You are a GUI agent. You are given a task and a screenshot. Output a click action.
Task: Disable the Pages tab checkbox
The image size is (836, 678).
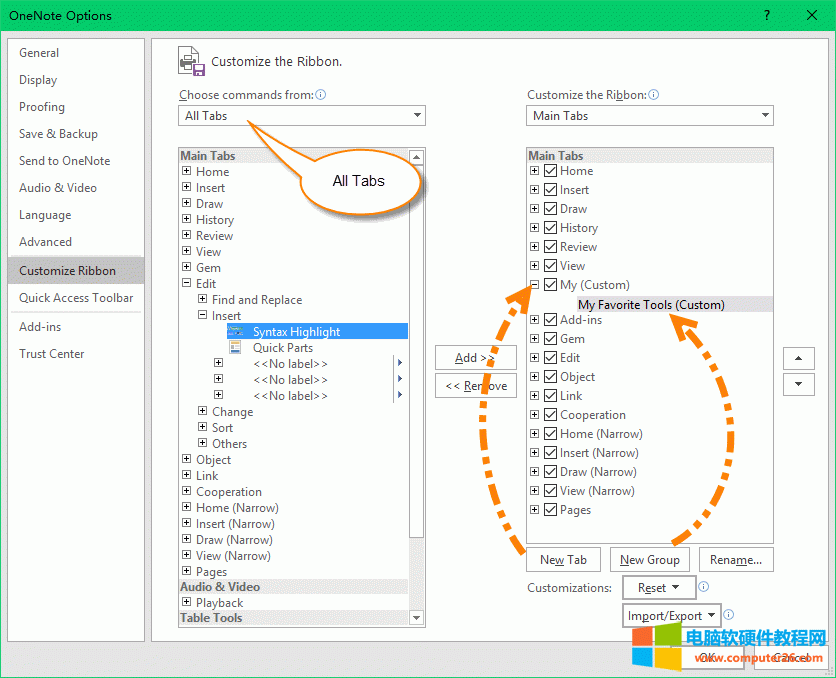pos(550,510)
